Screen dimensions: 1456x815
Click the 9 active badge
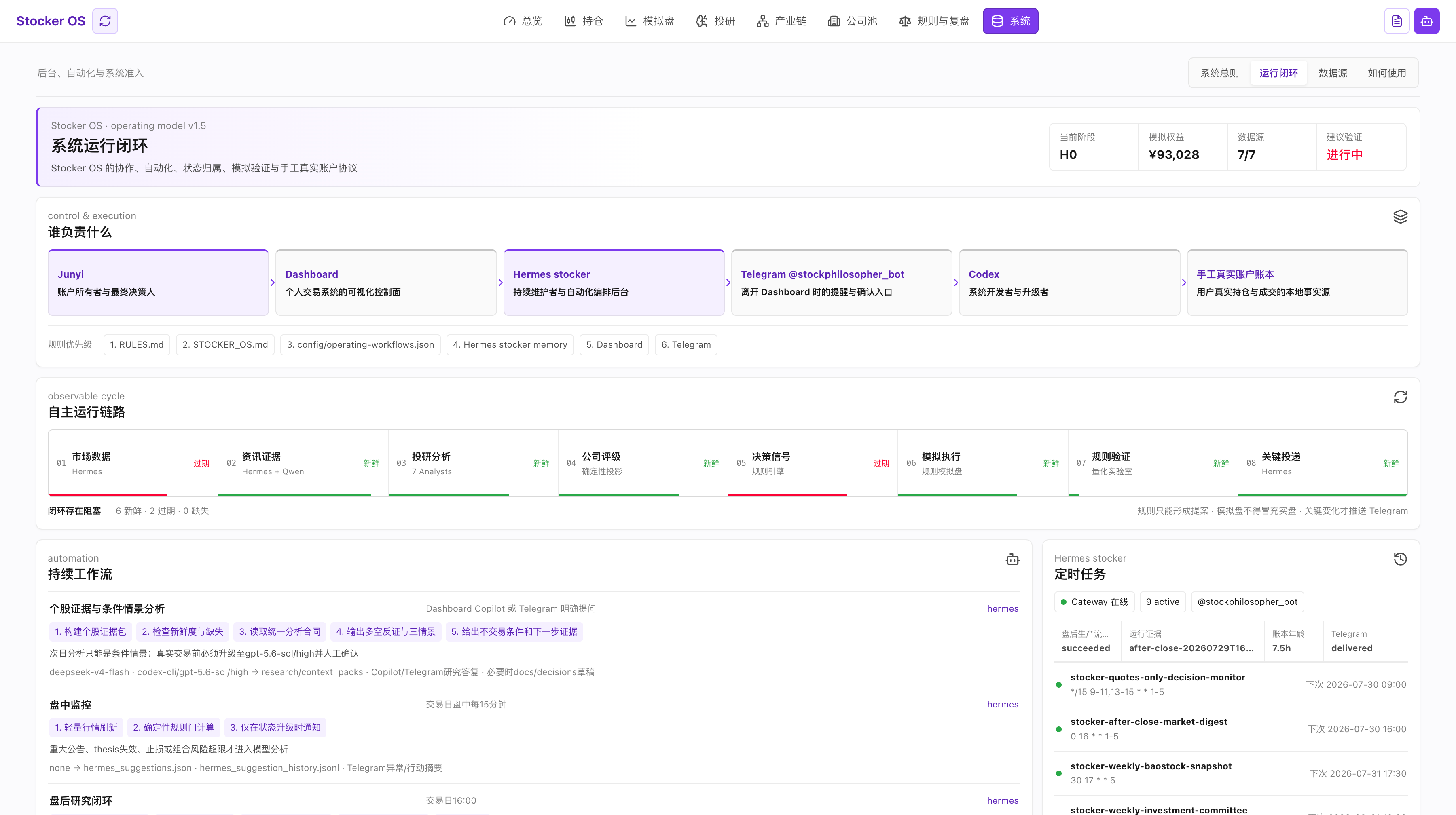(1163, 602)
